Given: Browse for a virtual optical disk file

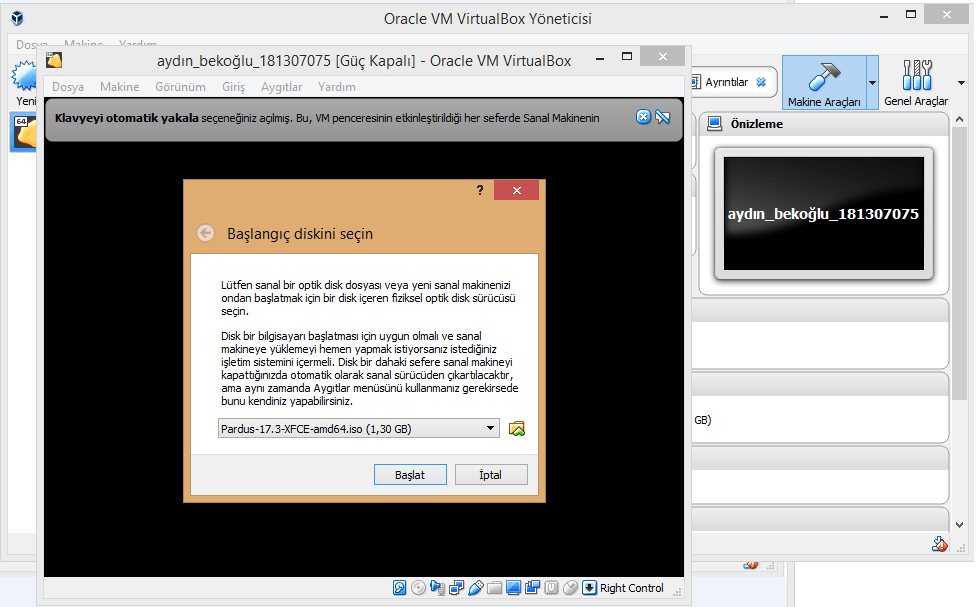Looking at the screenshot, I should click(516, 429).
